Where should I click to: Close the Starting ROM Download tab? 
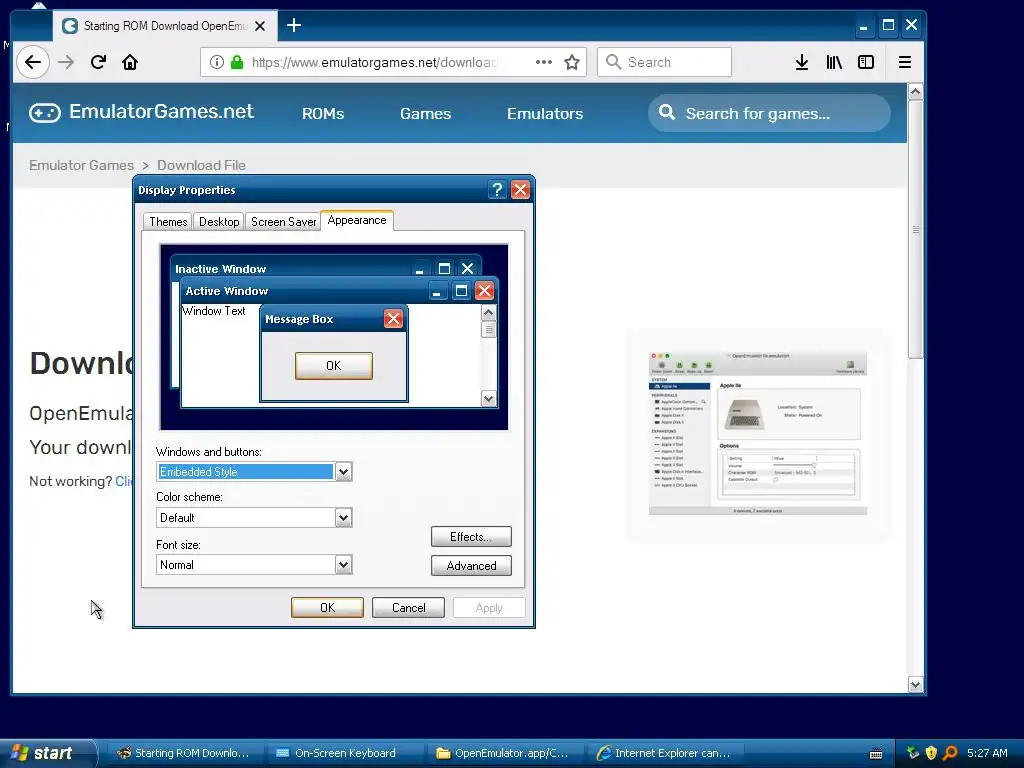(260, 26)
